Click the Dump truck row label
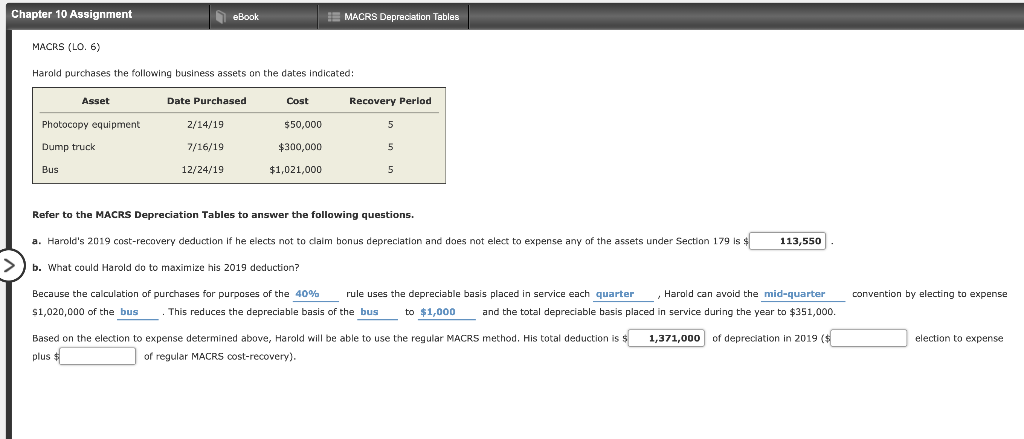Image resolution: width=1024 pixels, height=439 pixels. point(69,147)
